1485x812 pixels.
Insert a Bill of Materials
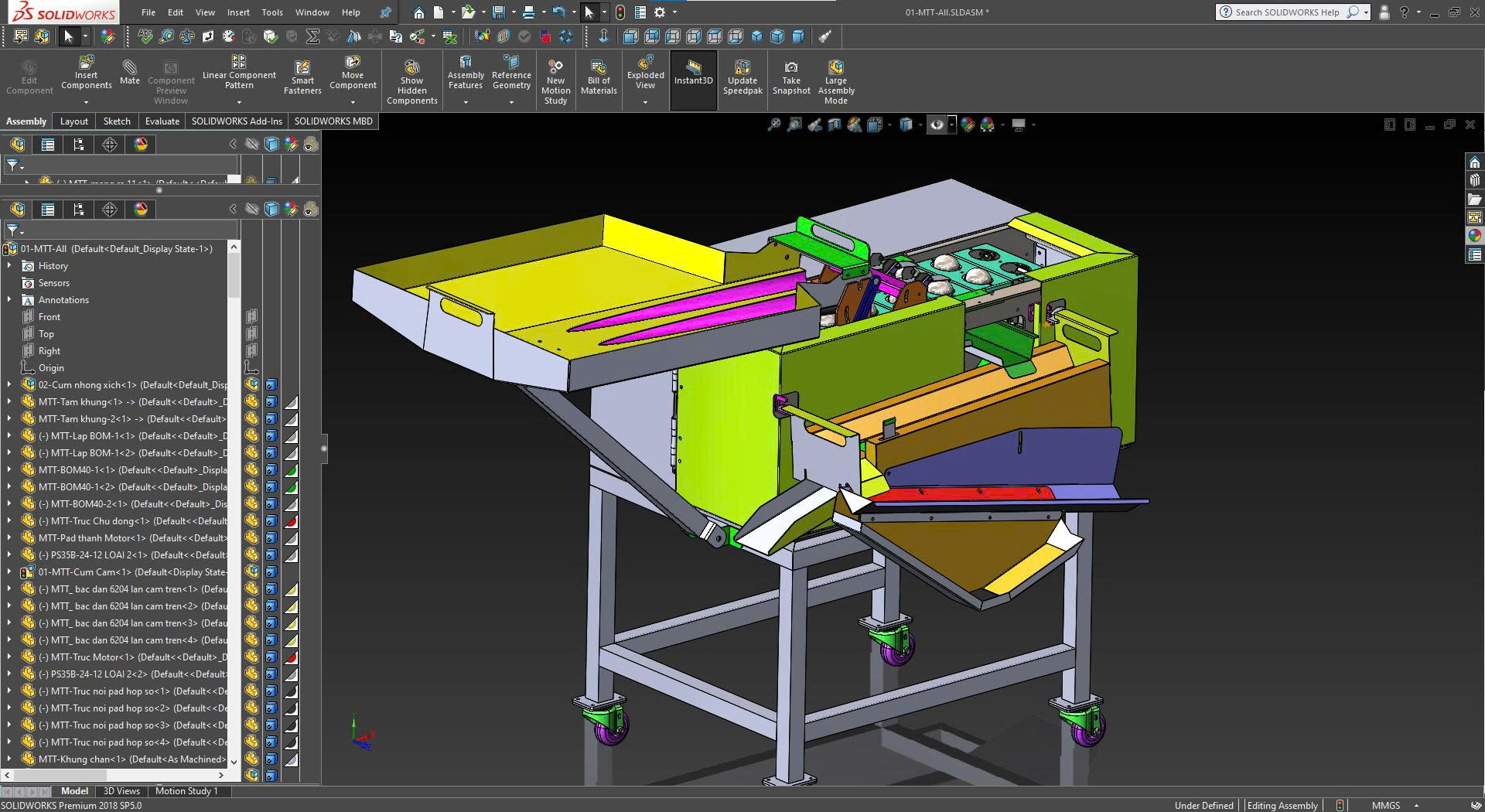(x=599, y=77)
